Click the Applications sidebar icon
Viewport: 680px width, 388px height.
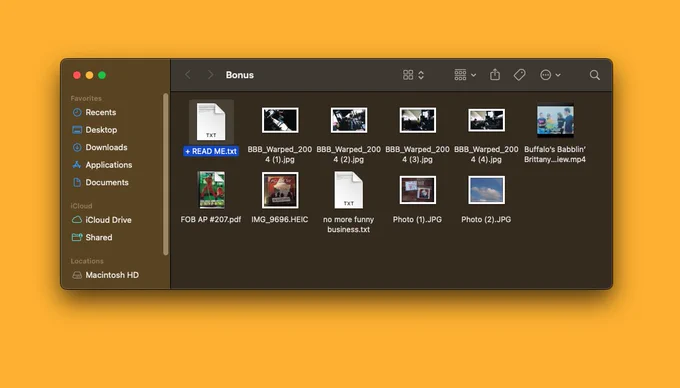pos(77,165)
